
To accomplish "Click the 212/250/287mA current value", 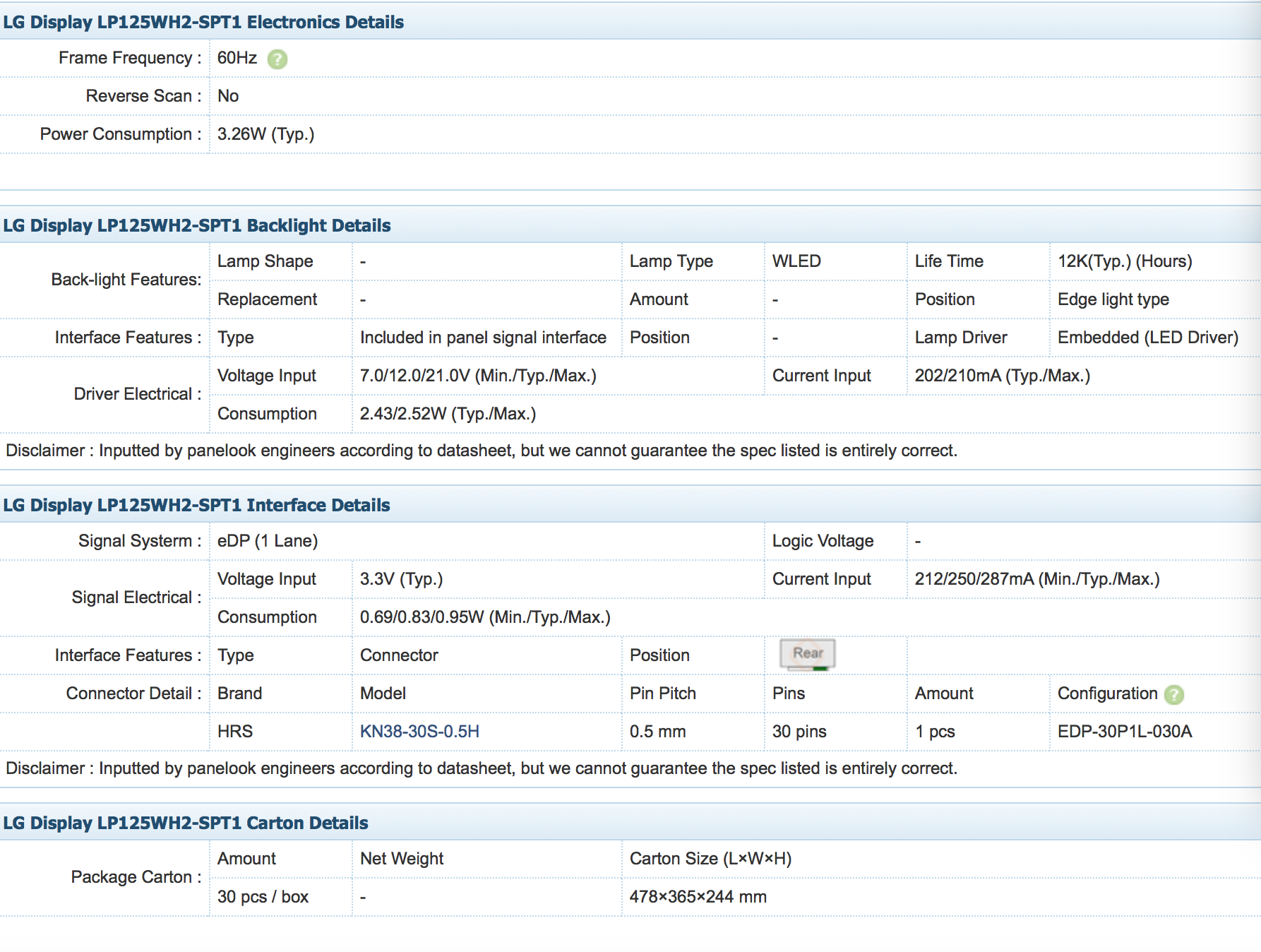I will 1037,579.
